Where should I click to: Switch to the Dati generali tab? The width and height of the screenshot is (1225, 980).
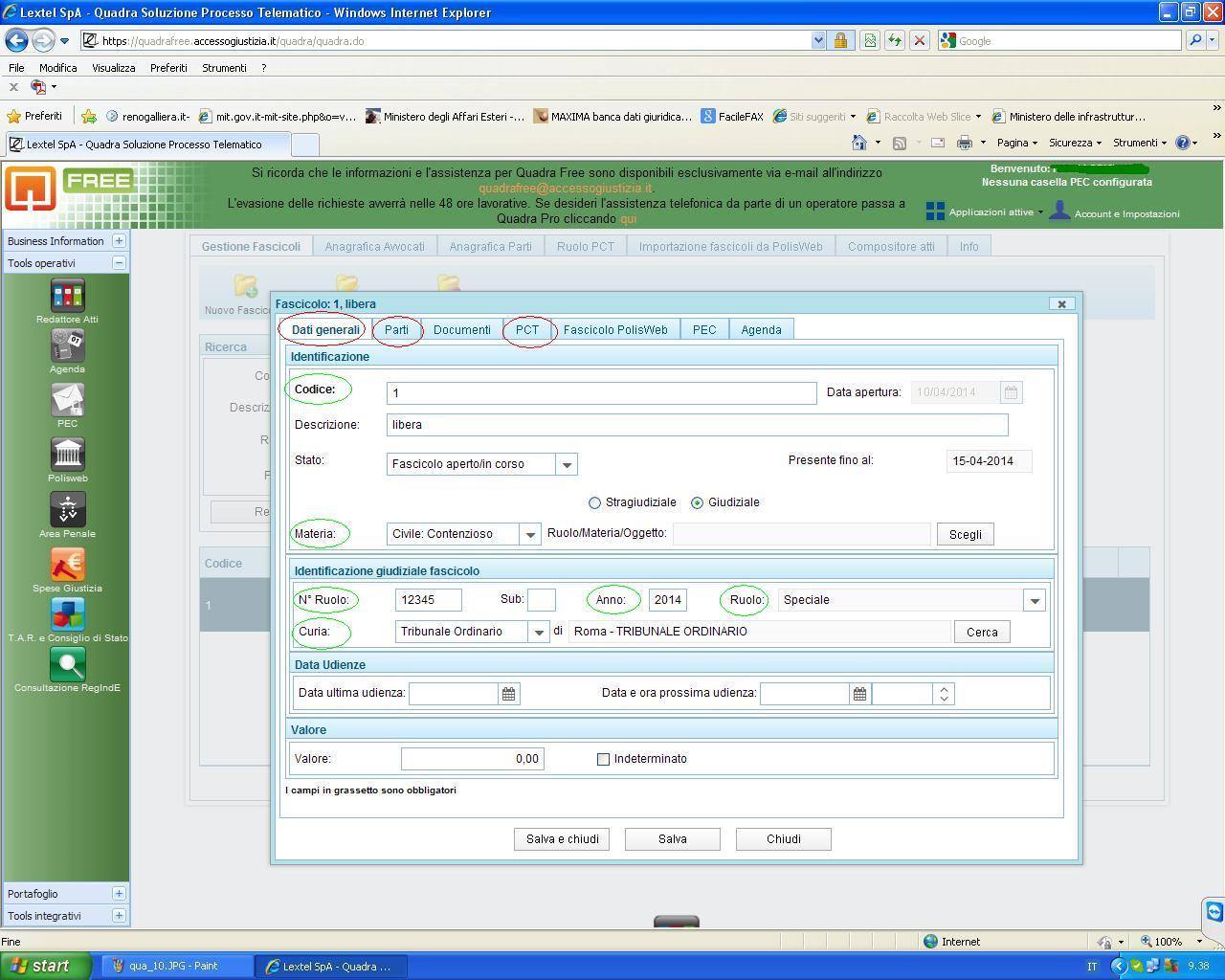(x=325, y=329)
